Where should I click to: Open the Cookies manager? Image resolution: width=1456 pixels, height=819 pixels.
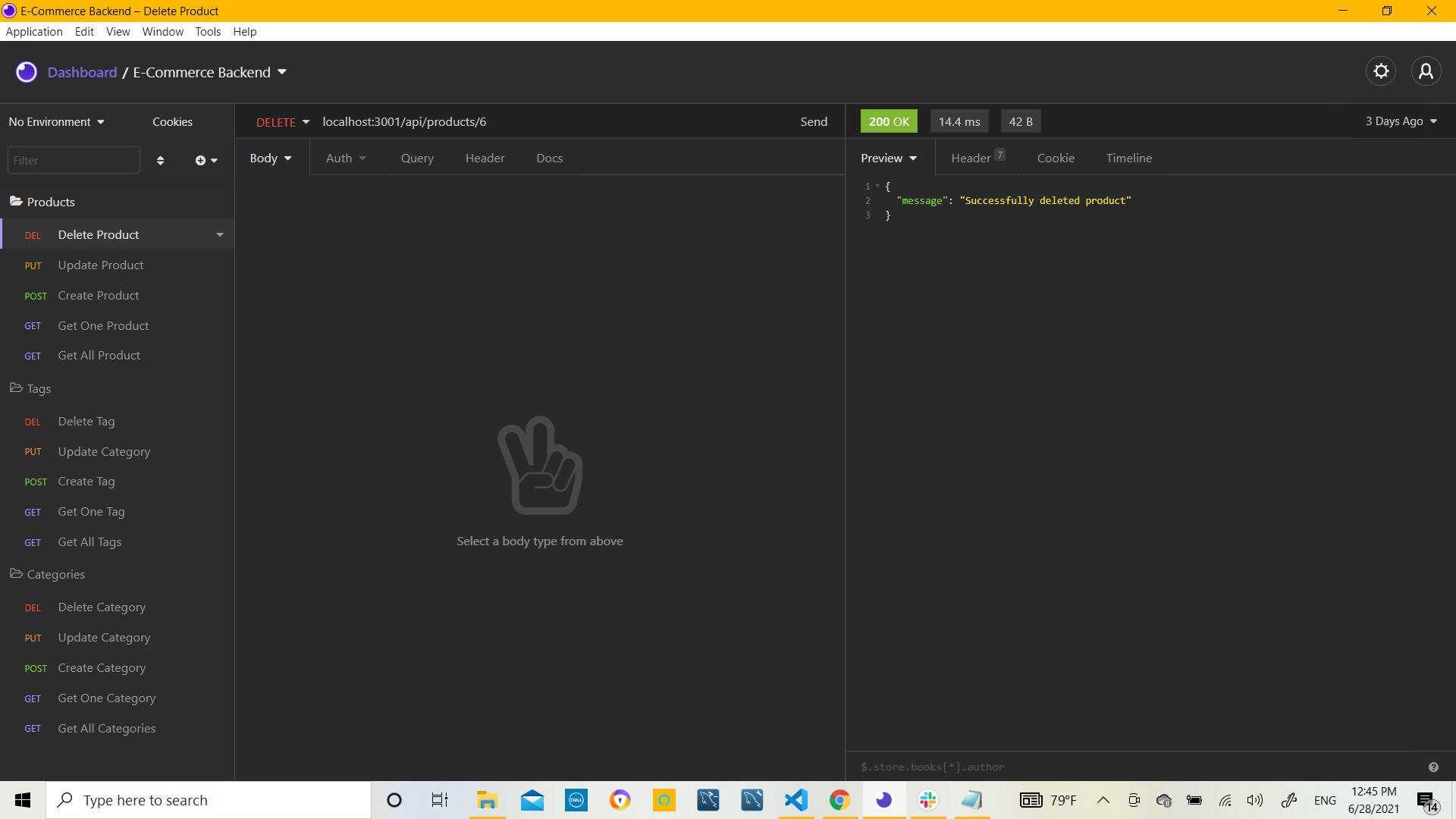tap(172, 121)
